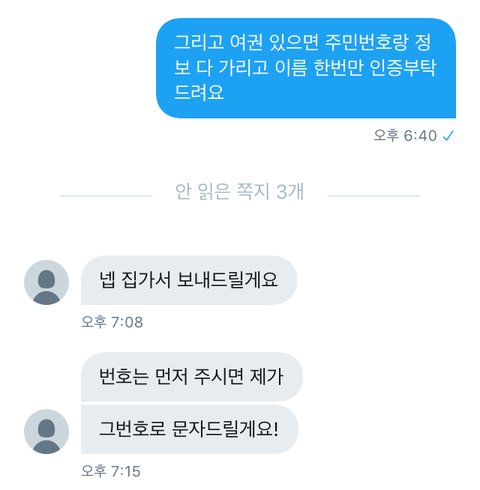Select the message 번호는 먼저 주시면 제가
Screen dimensions: 480x490
click(x=192, y=377)
